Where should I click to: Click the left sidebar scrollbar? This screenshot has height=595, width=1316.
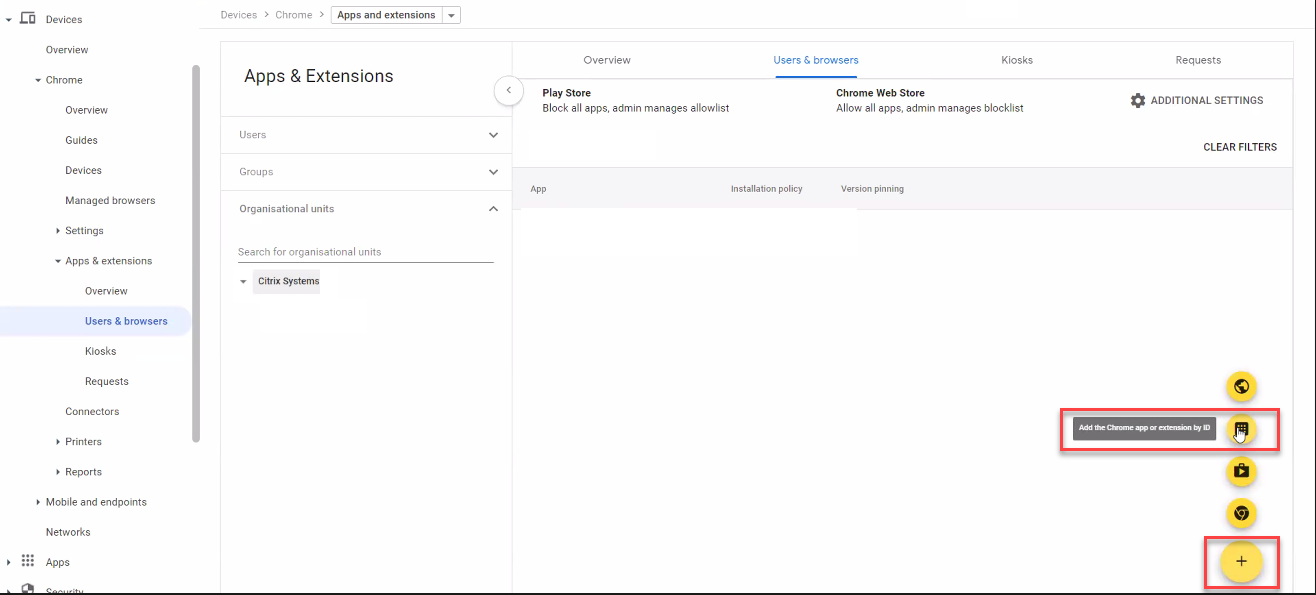(x=196, y=250)
